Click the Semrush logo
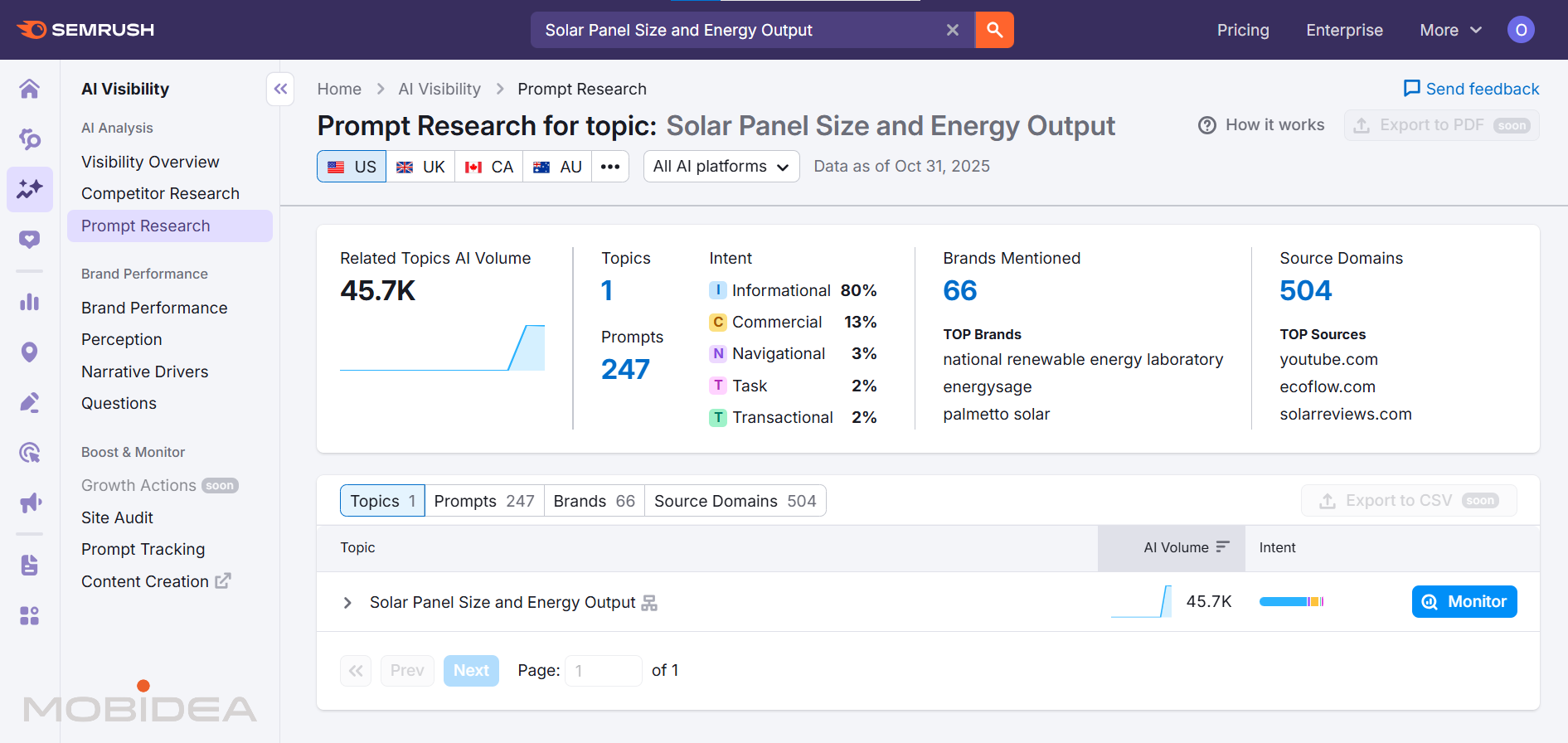 [x=85, y=30]
